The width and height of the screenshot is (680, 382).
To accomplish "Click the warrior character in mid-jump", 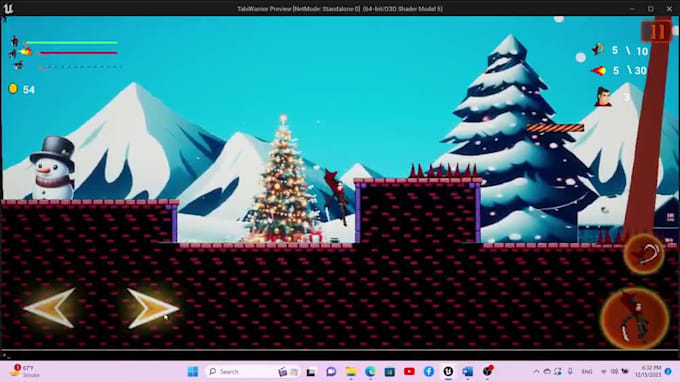I will click(x=337, y=196).
